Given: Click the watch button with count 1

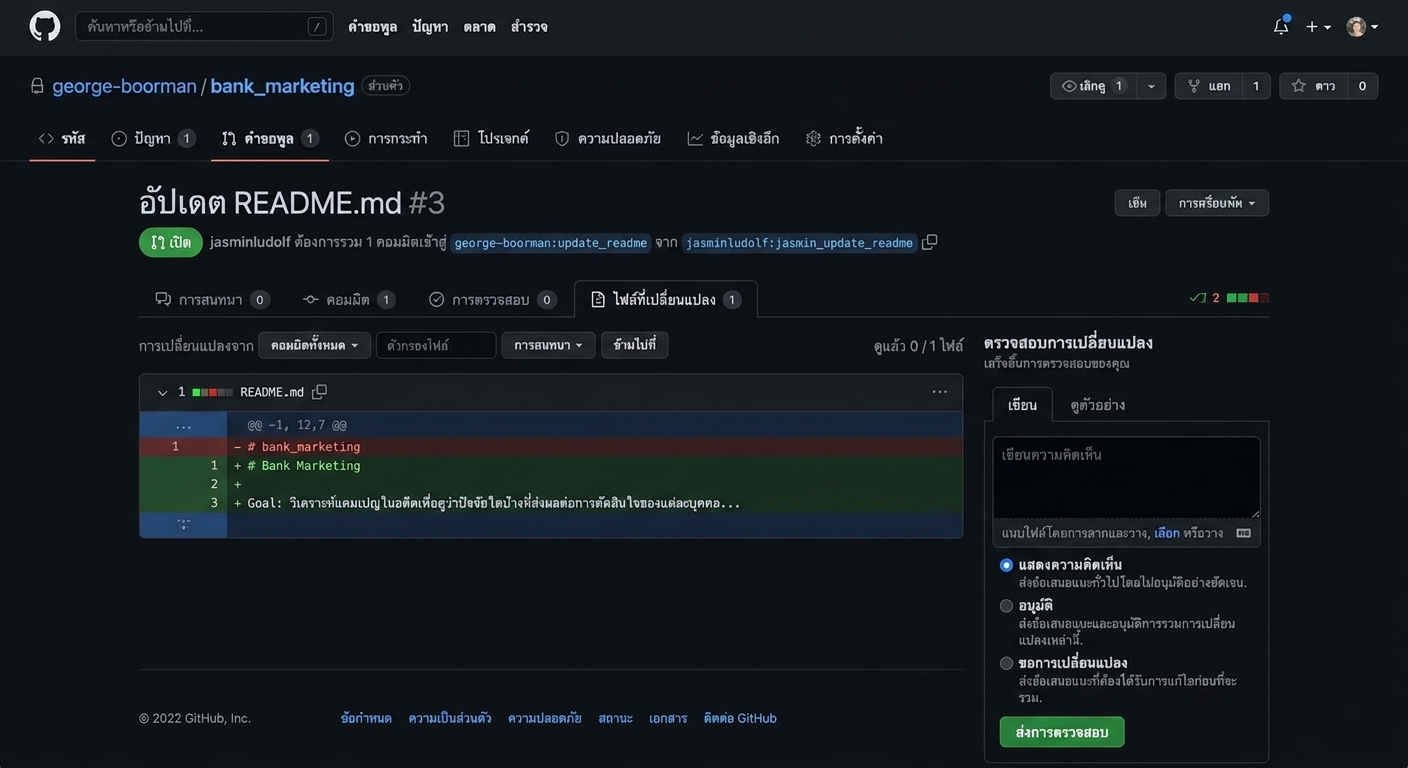Looking at the screenshot, I should [1094, 86].
